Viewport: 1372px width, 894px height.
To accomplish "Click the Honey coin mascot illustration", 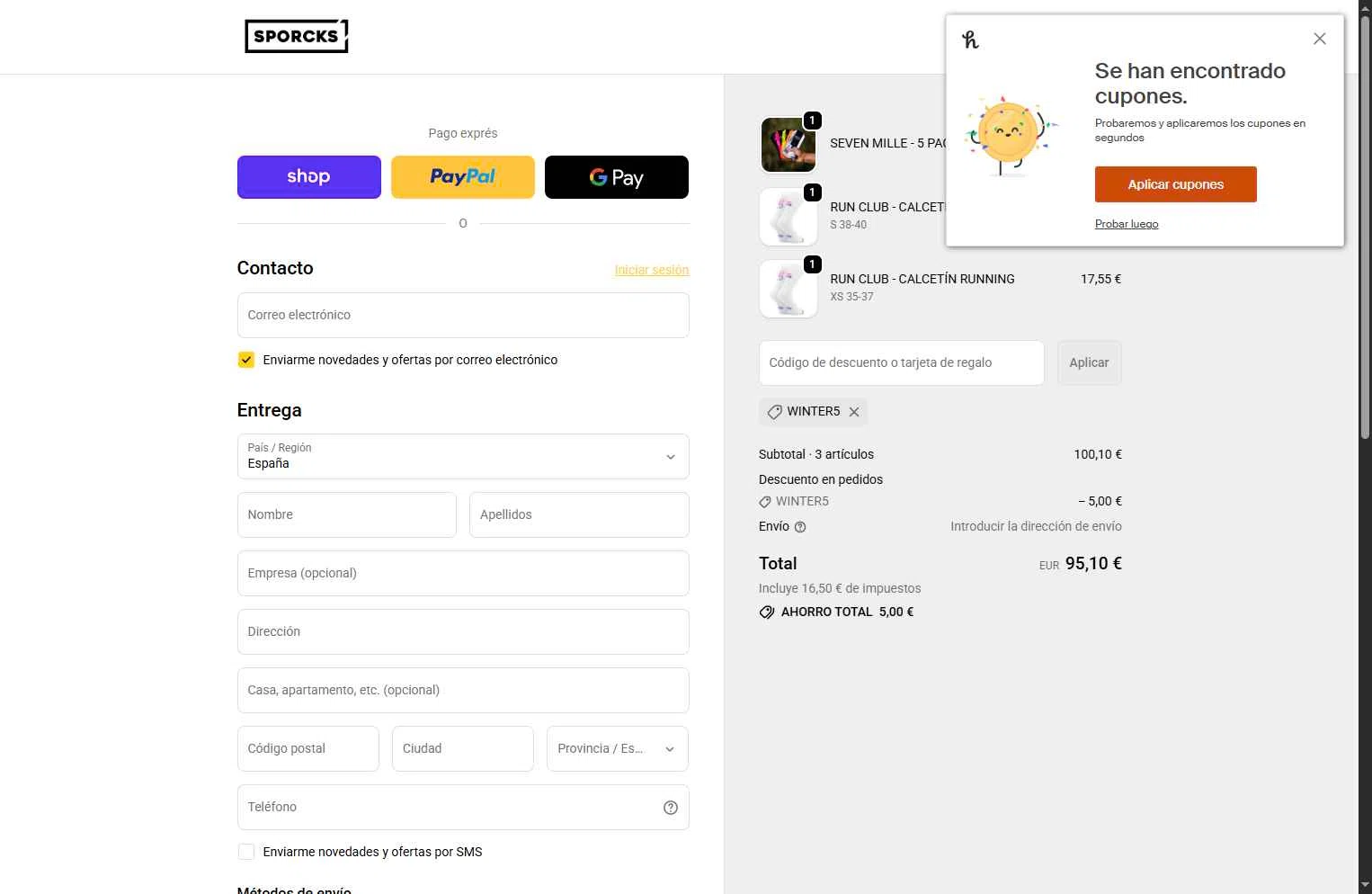I will click(1011, 135).
